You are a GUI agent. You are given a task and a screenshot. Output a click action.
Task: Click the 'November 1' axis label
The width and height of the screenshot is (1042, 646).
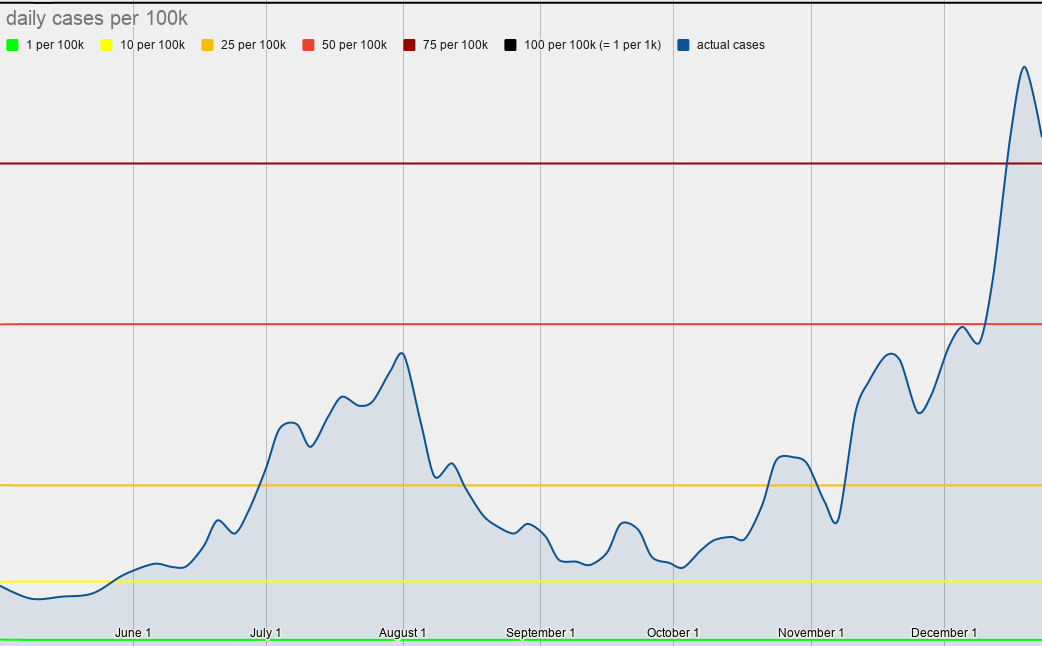(x=811, y=633)
